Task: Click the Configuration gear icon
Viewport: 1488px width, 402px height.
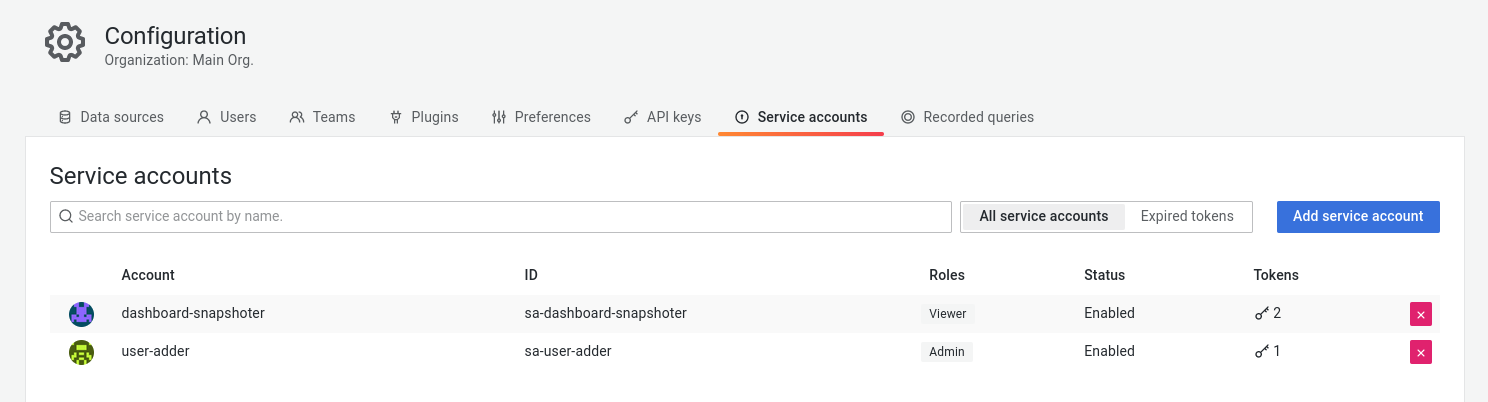Action: pos(65,42)
